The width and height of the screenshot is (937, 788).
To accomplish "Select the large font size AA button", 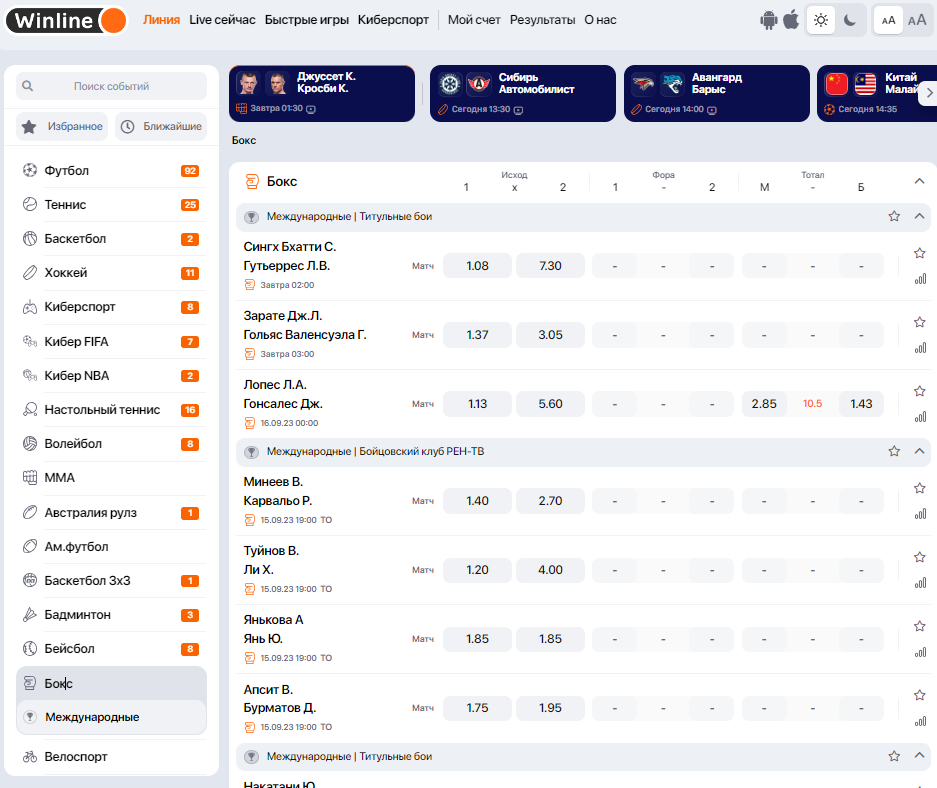I will pos(917,20).
